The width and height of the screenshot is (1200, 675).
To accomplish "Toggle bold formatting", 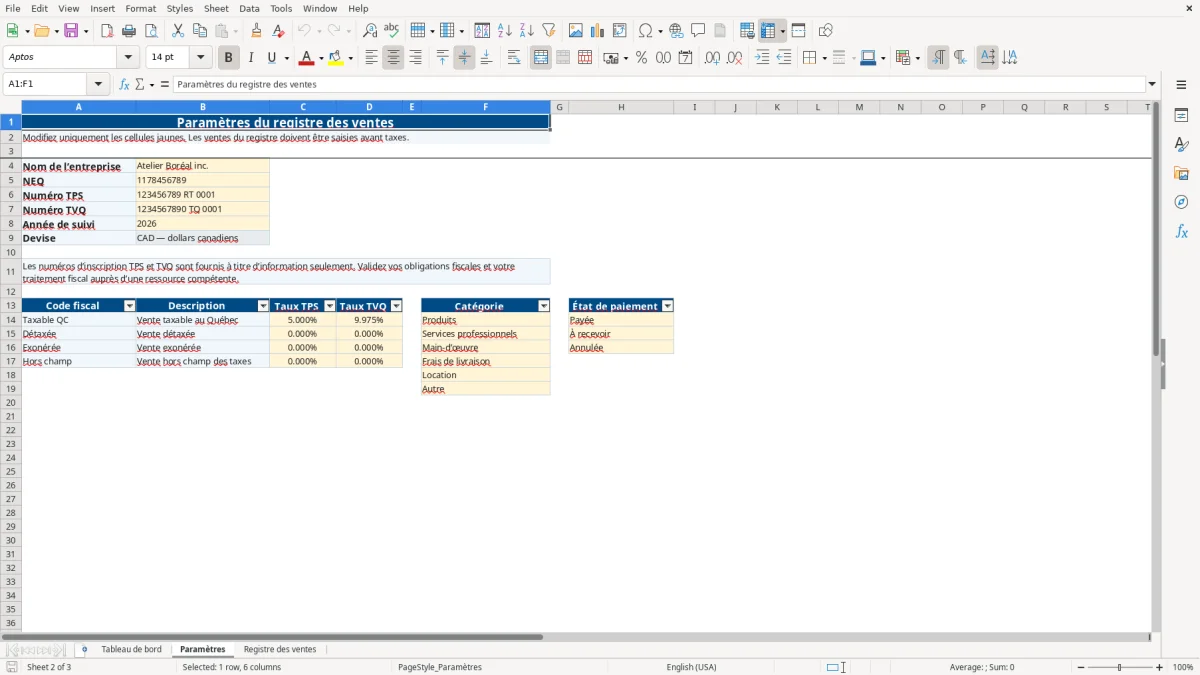I will point(229,58).
